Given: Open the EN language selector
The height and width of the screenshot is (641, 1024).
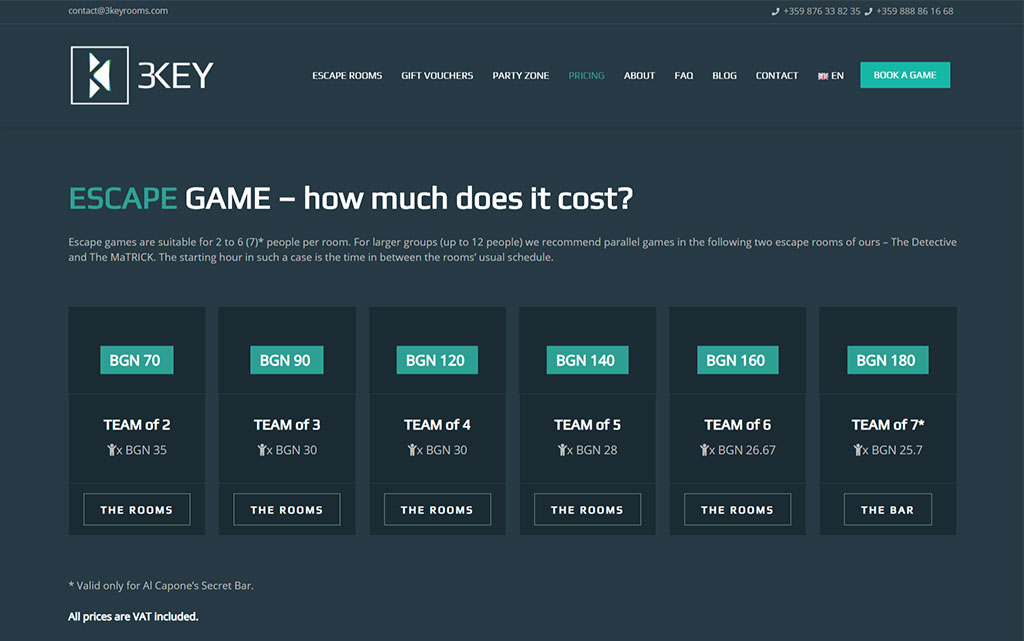Looking at the screenshot, I should tap(836, 75).
